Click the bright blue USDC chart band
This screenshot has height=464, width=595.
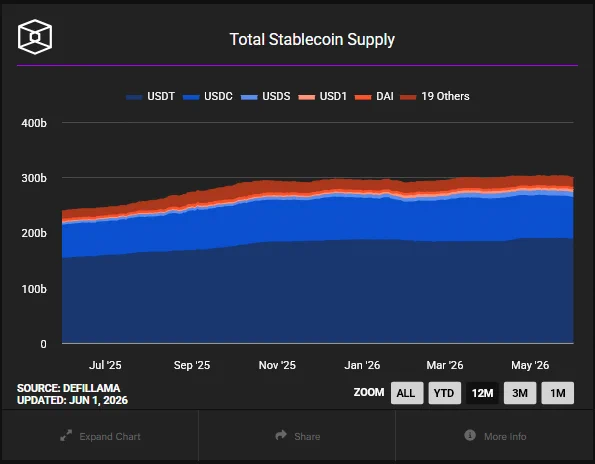pyautogui.click(x=317, y=219)
